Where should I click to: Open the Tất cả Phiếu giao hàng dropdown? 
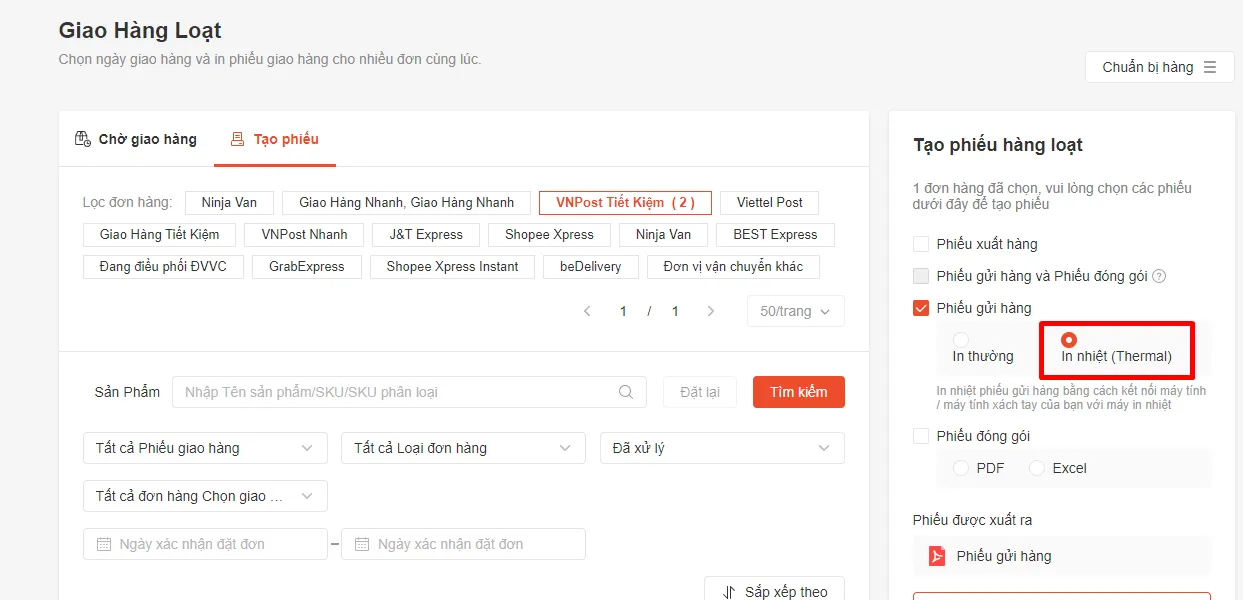(x=205, y=448)
